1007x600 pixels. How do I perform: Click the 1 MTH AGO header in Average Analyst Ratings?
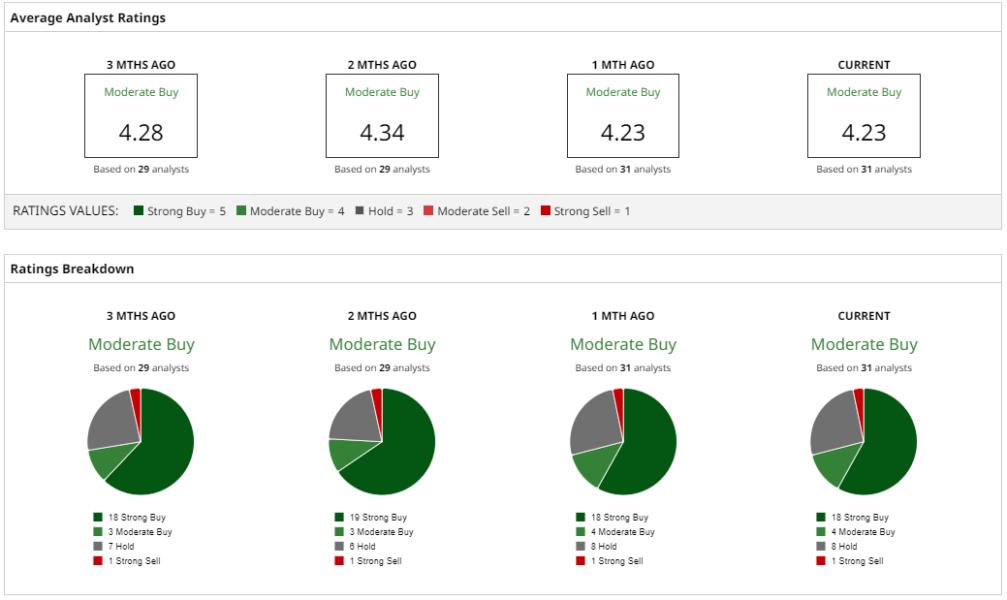click(623, 65)
